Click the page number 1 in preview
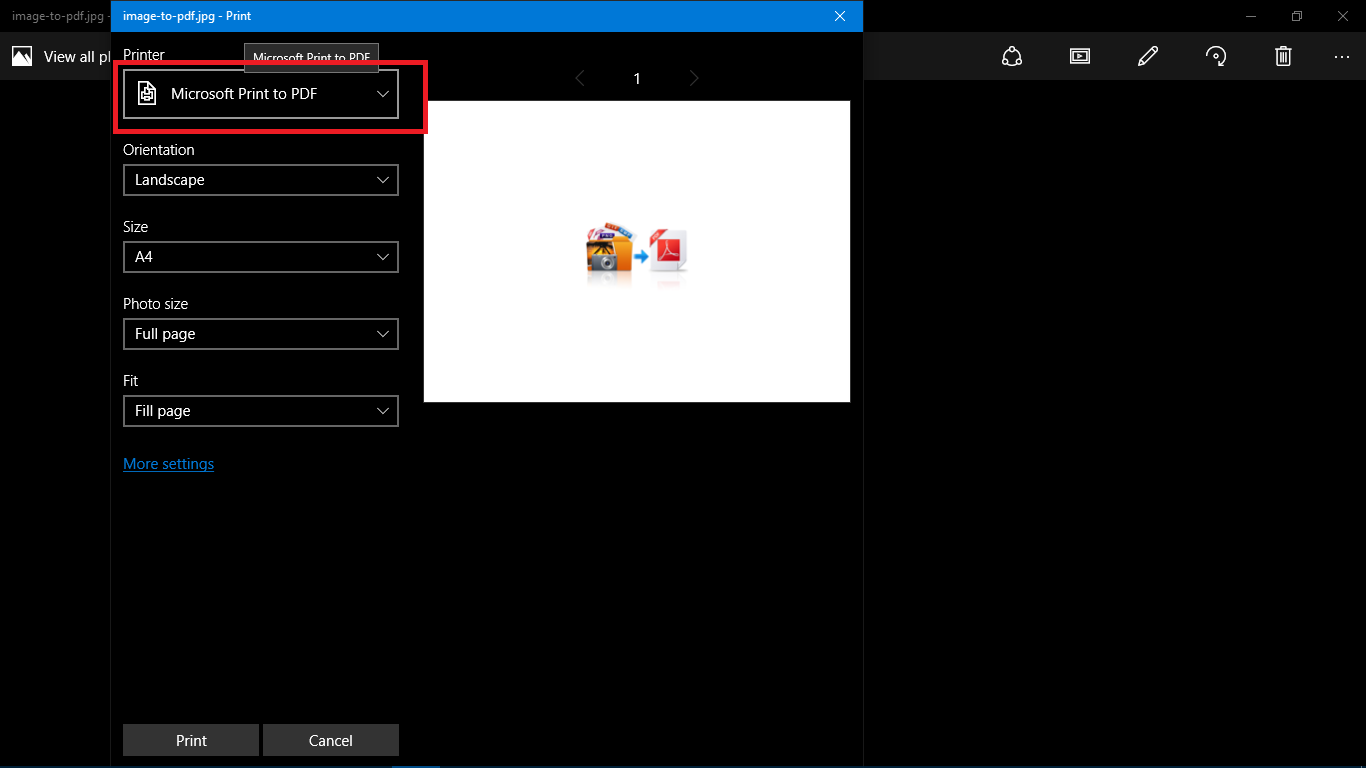The height and width of the screenshot is (768, 1366). coord(637,79)
